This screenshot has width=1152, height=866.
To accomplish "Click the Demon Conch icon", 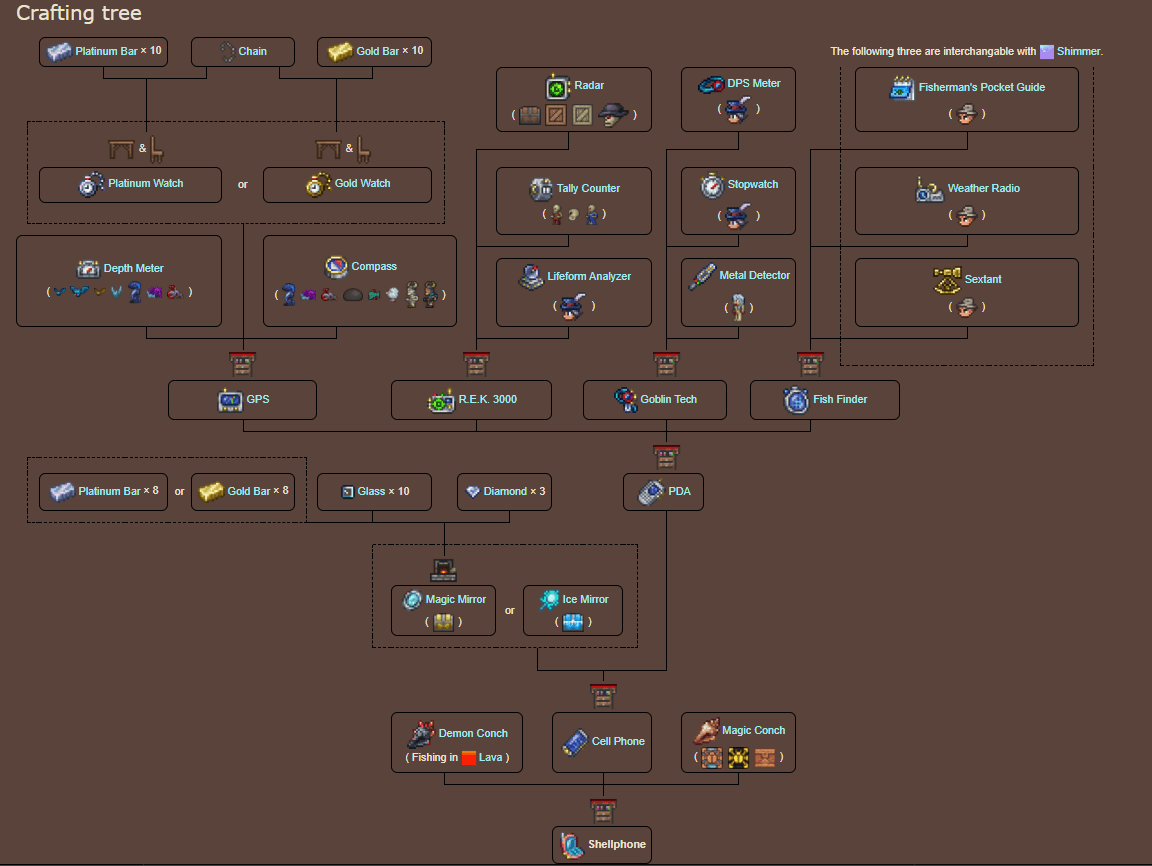I will [420, 735].
